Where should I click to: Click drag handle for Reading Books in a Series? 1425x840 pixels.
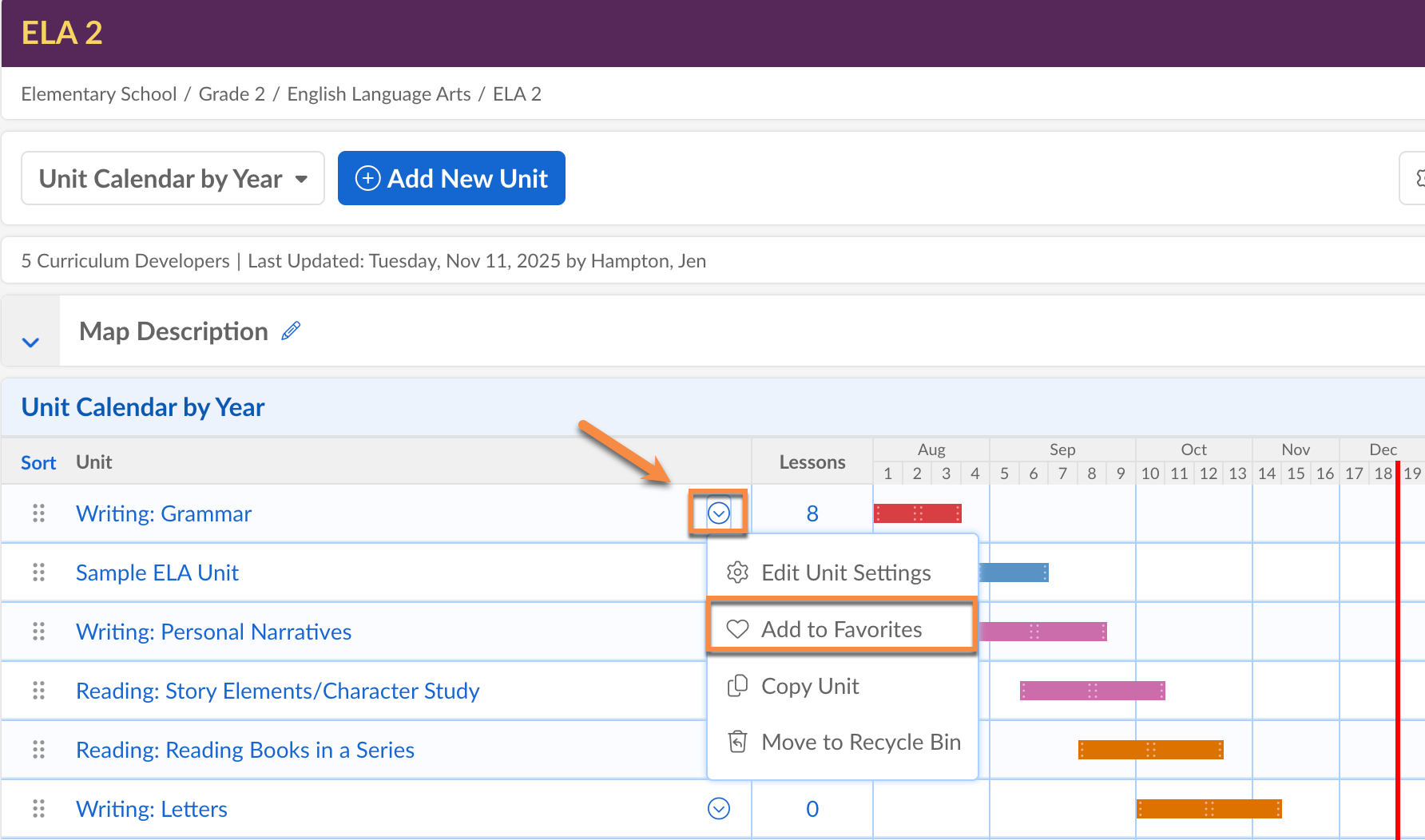click(38, 750)
